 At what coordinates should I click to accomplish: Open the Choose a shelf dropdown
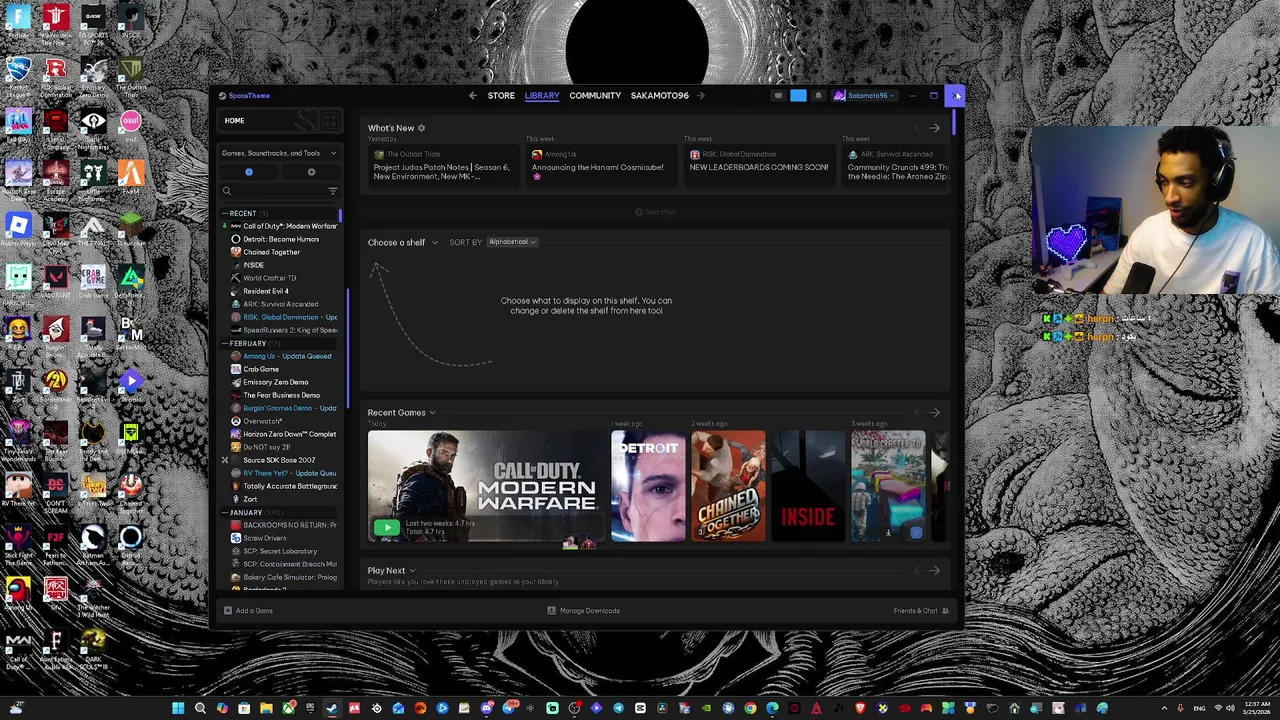[402, 243]
